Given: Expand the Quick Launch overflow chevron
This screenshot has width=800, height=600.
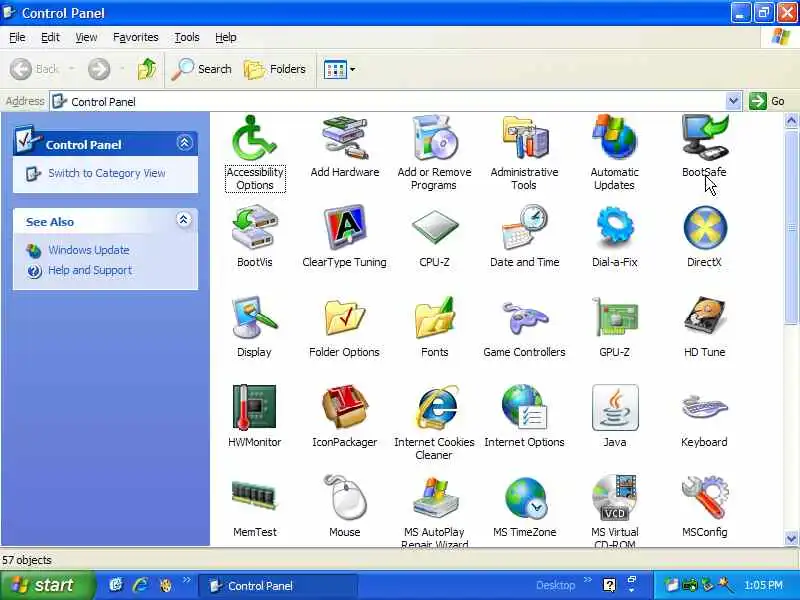Looking at the screenshot, I should [187, 581].
